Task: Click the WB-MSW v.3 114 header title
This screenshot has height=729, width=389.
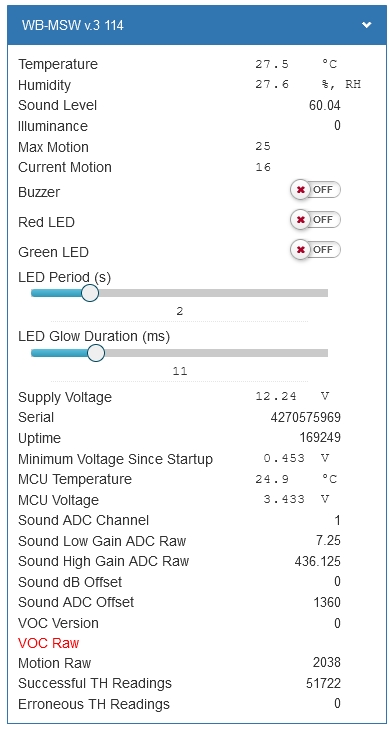Action: point(73,25)
